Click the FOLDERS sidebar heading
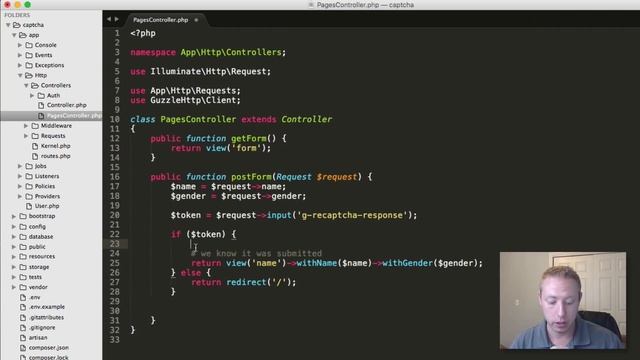This screenshot has height=360, width=640. [x=17, y=15]
